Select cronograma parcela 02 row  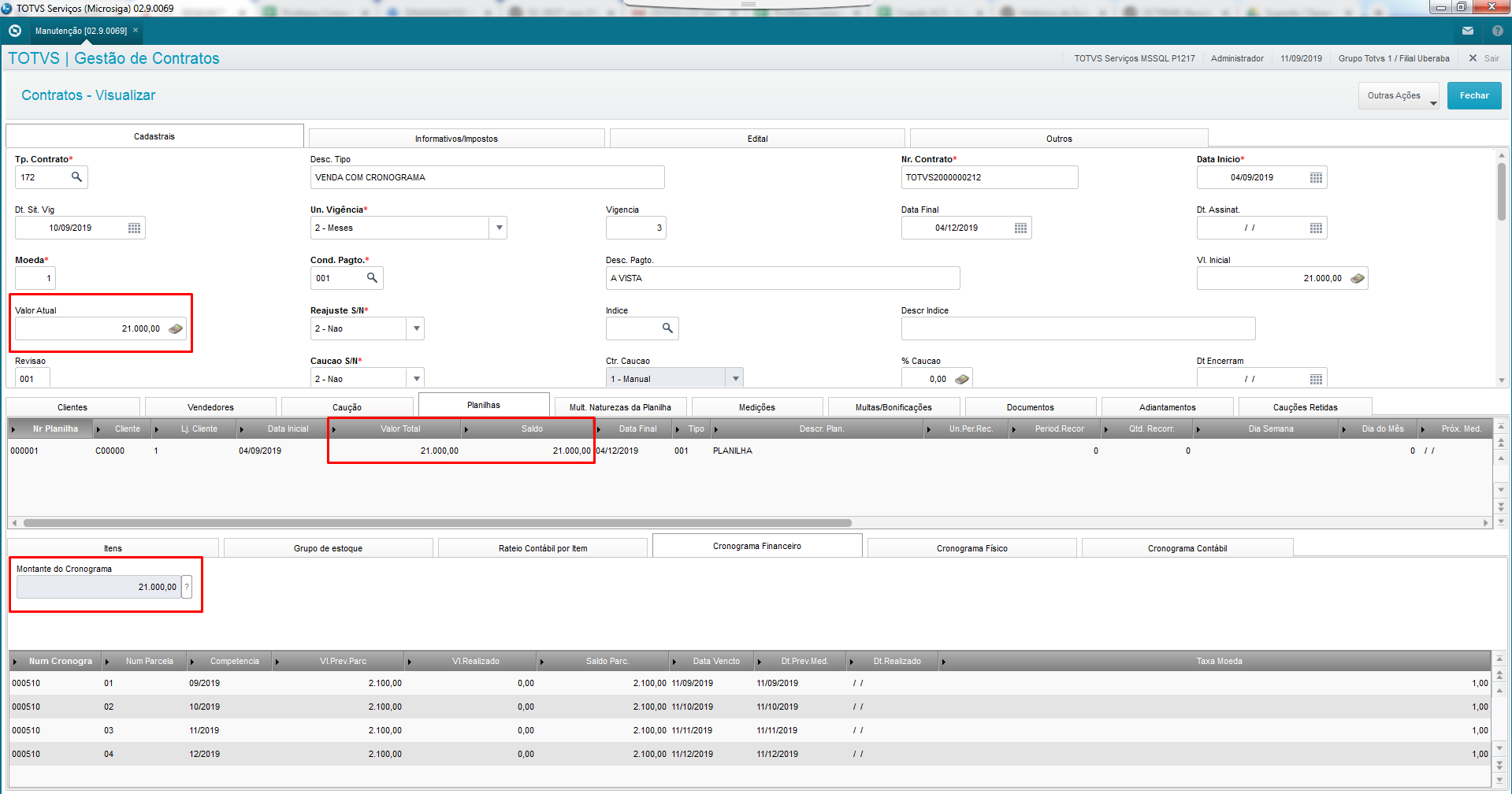click(x=749, y=707)
